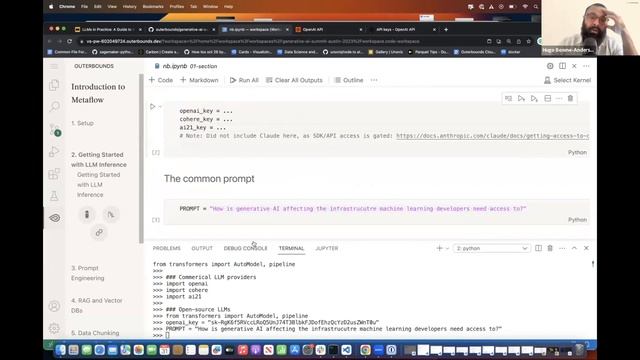The image size is (640, 360).
Task: Create a new terminal with the plus icon
Action: 439,248
